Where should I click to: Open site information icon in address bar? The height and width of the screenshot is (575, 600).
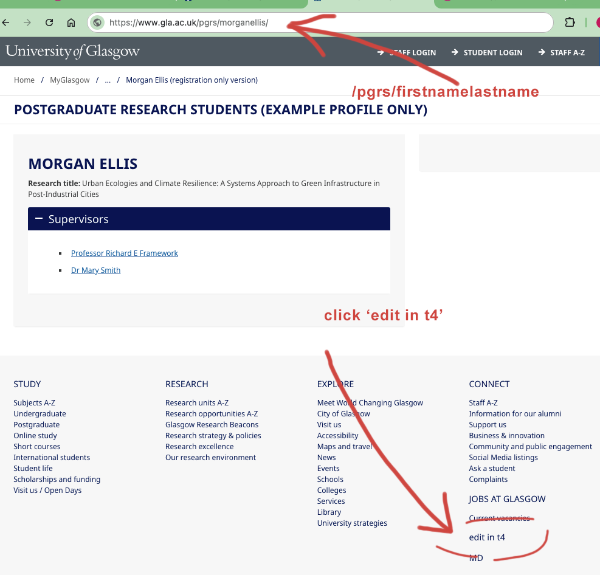coord(97,22)
